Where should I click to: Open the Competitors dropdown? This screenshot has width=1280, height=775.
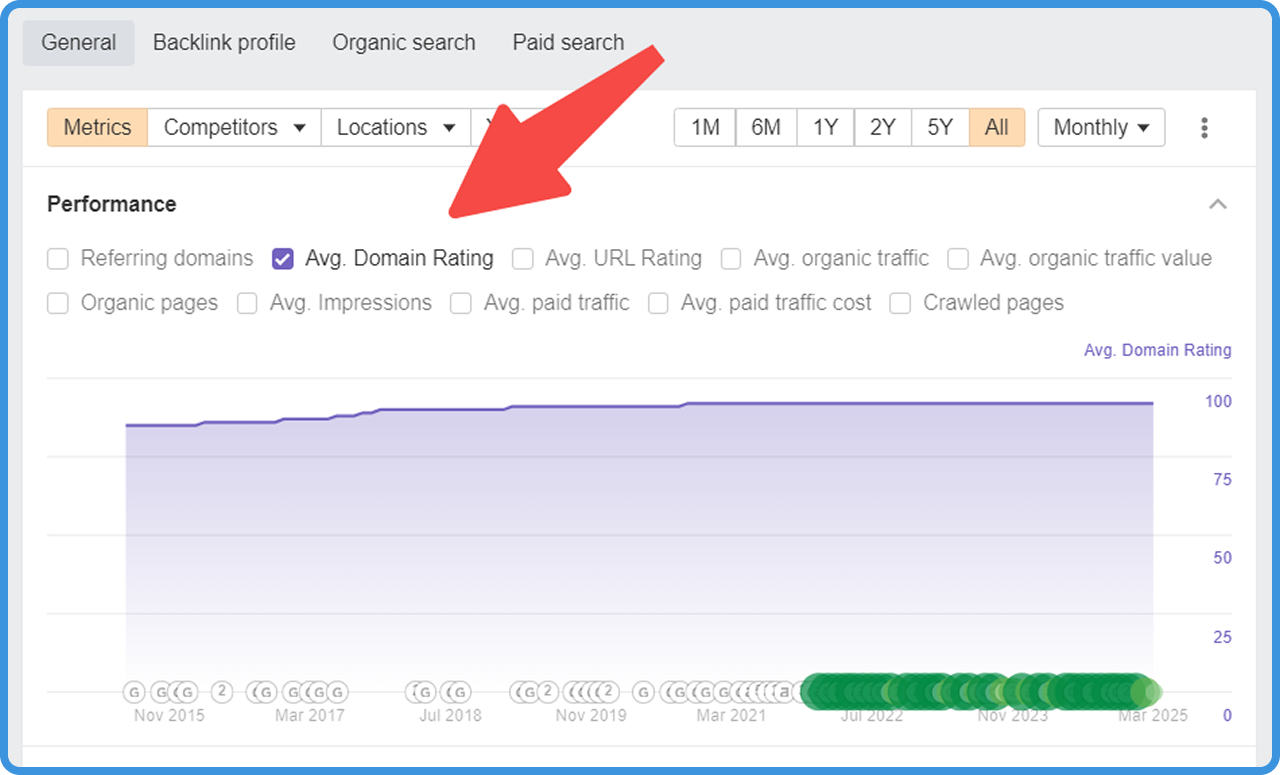234,128
